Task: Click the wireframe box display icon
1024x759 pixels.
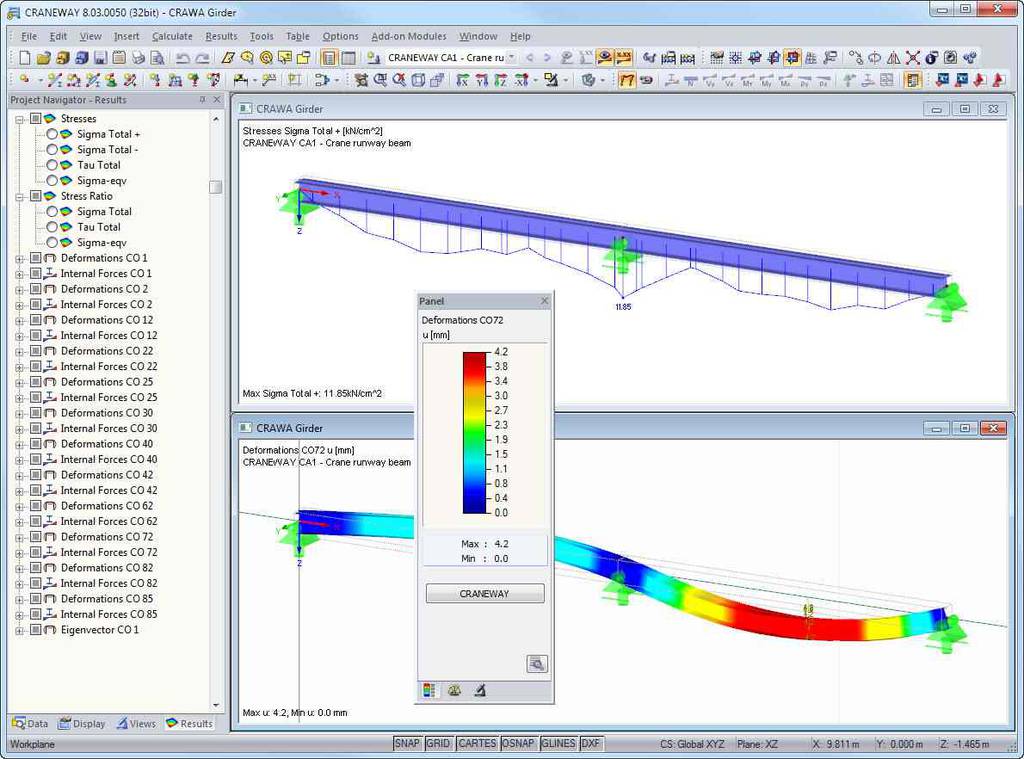Action: coord(418,80)
